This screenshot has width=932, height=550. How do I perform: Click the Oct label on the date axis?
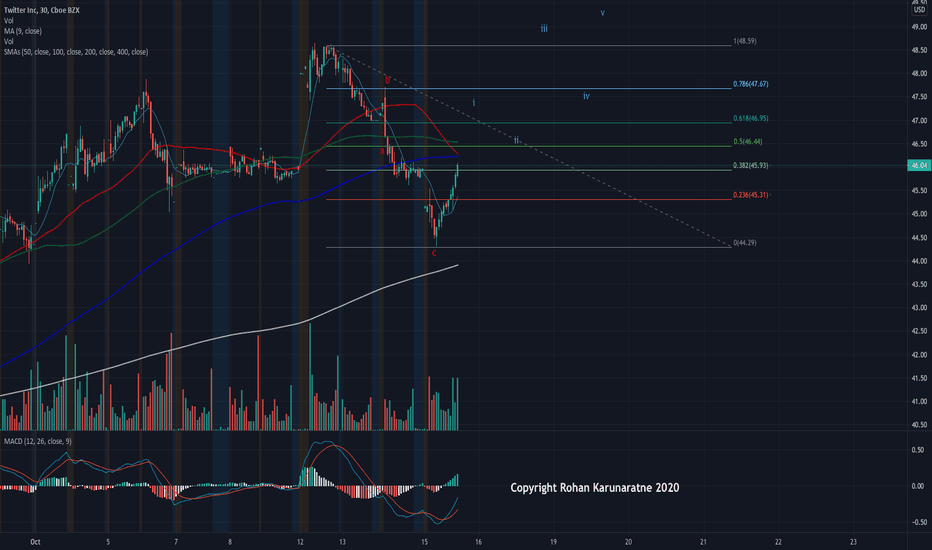click(35, 542)
